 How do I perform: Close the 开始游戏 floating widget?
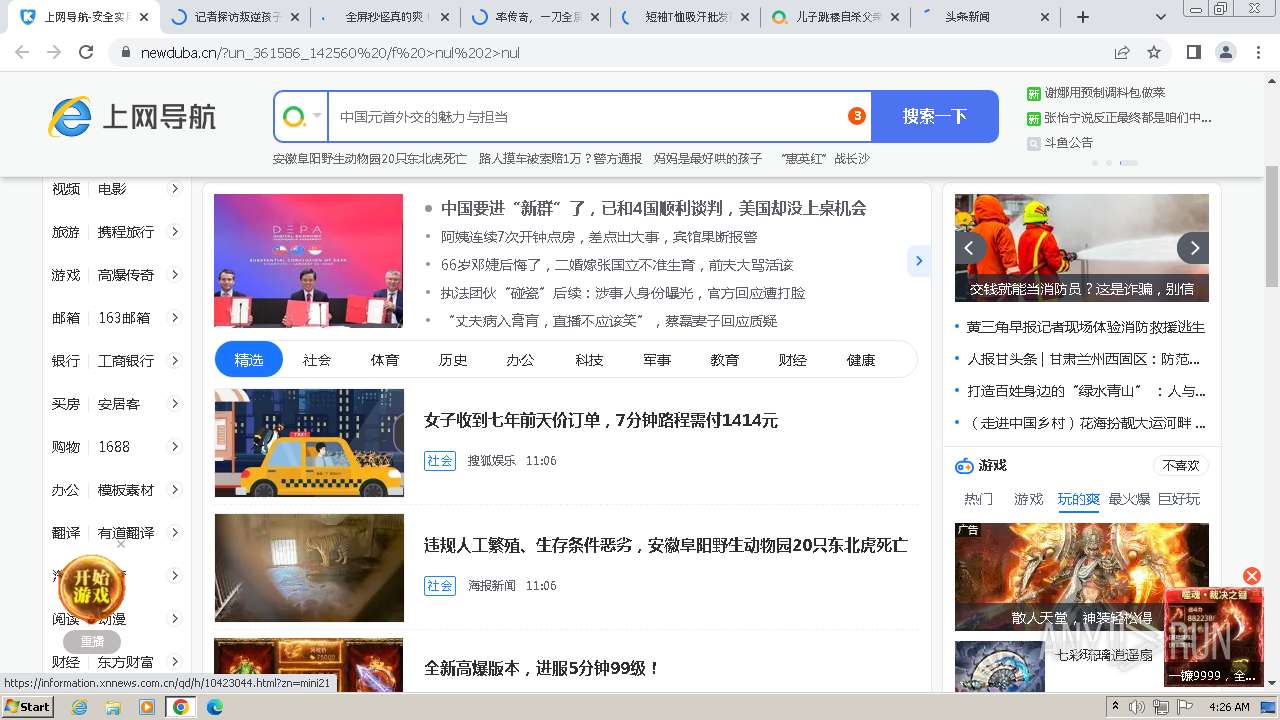(121, 544)
